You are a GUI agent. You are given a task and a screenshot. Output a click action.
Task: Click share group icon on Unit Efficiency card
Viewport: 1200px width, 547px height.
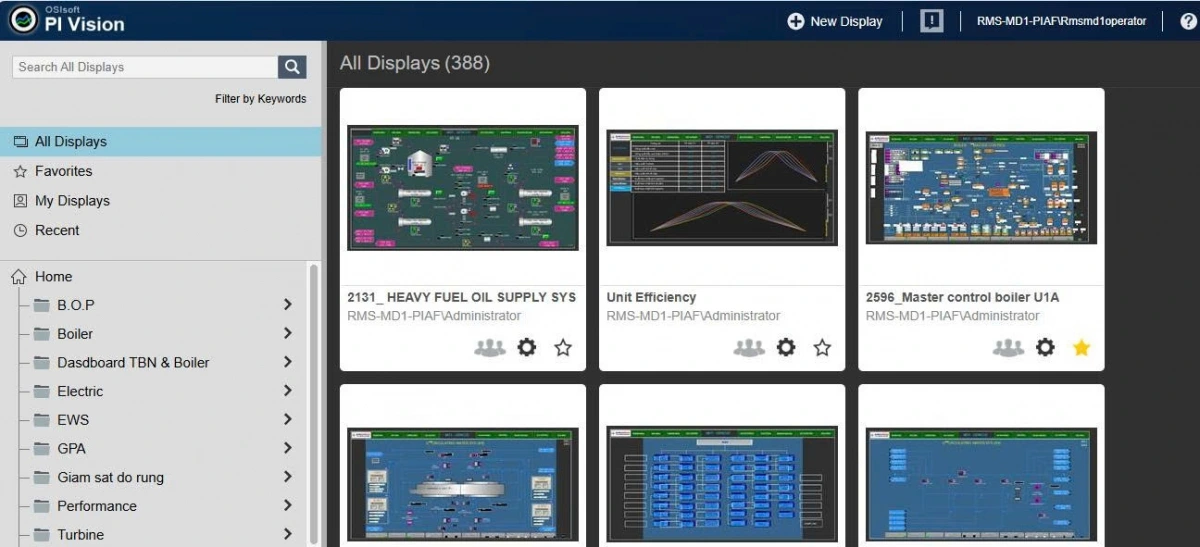(x=749, y=347)
